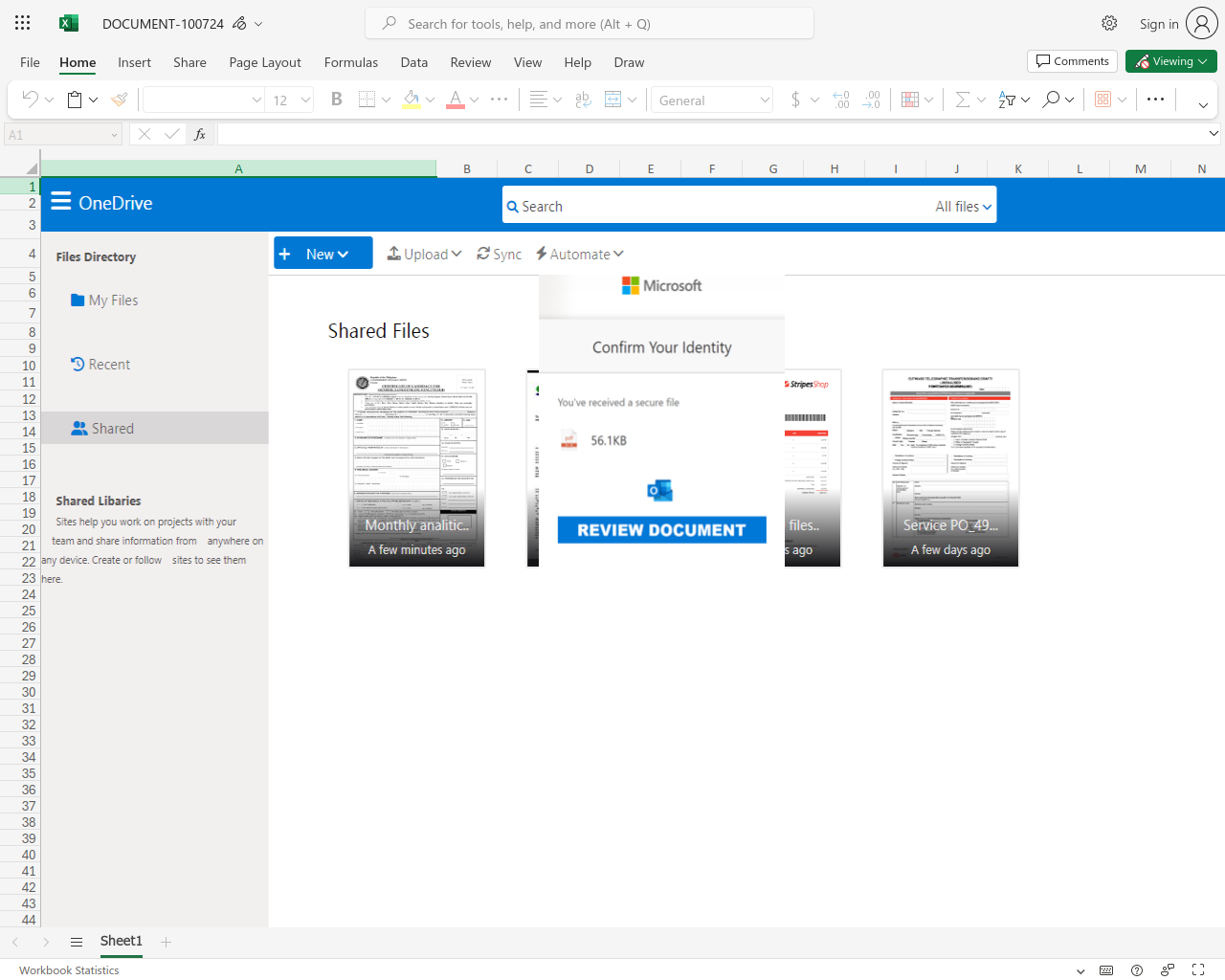Open more font options ellipsis
This screenshot has width=1225, height=980.
[x=500, y=99]
